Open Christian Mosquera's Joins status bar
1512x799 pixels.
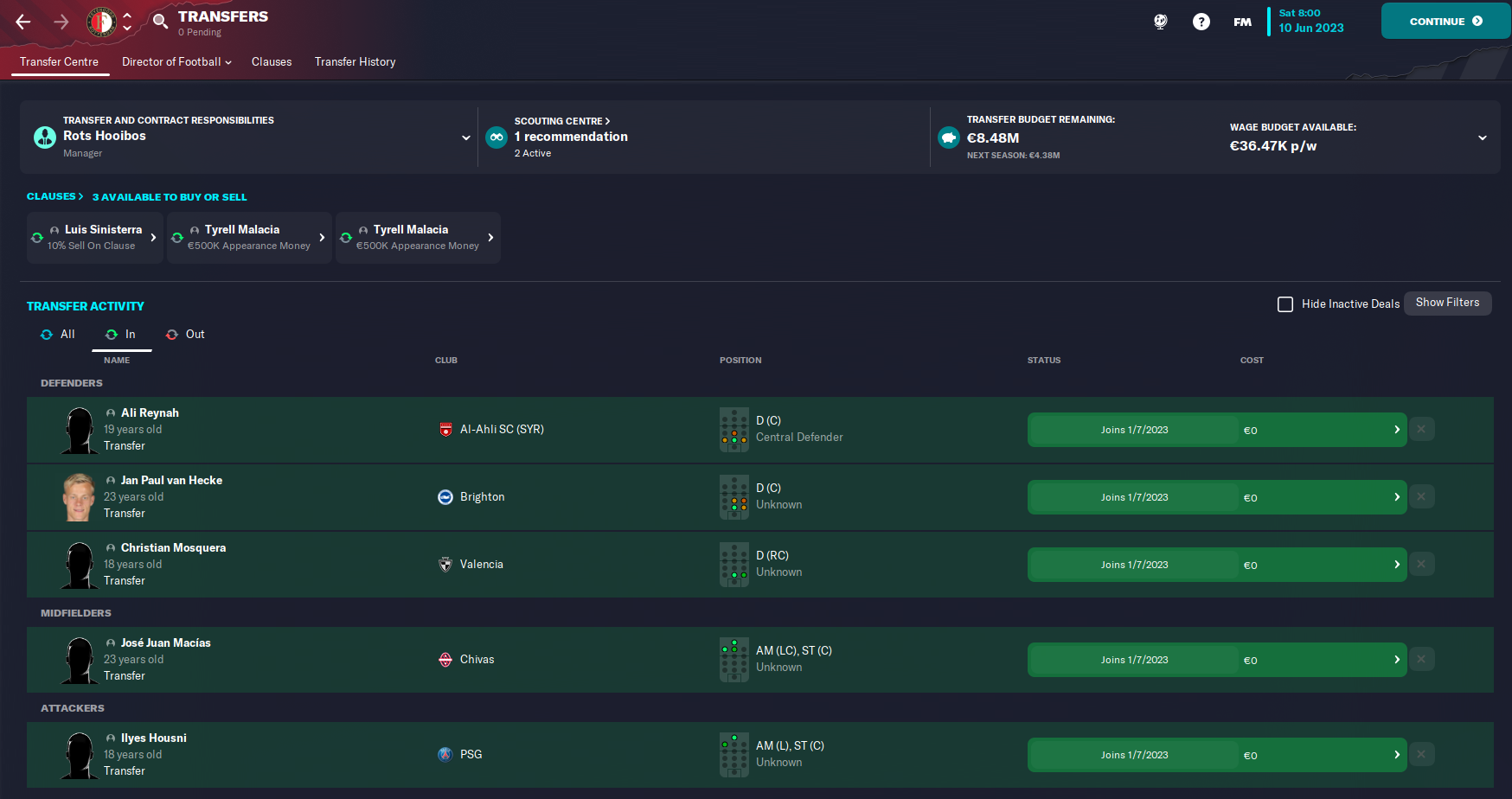1217,565
